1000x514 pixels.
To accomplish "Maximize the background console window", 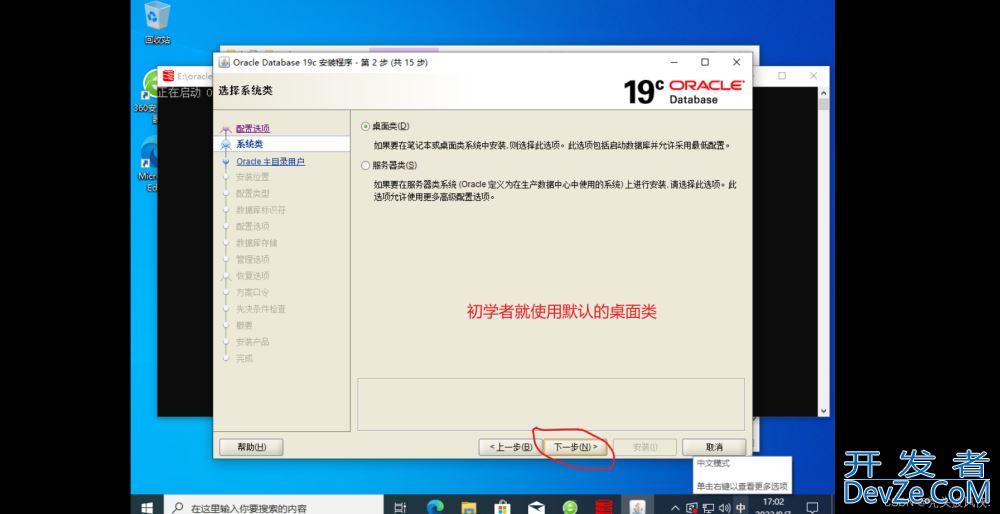I will point(782,76).
